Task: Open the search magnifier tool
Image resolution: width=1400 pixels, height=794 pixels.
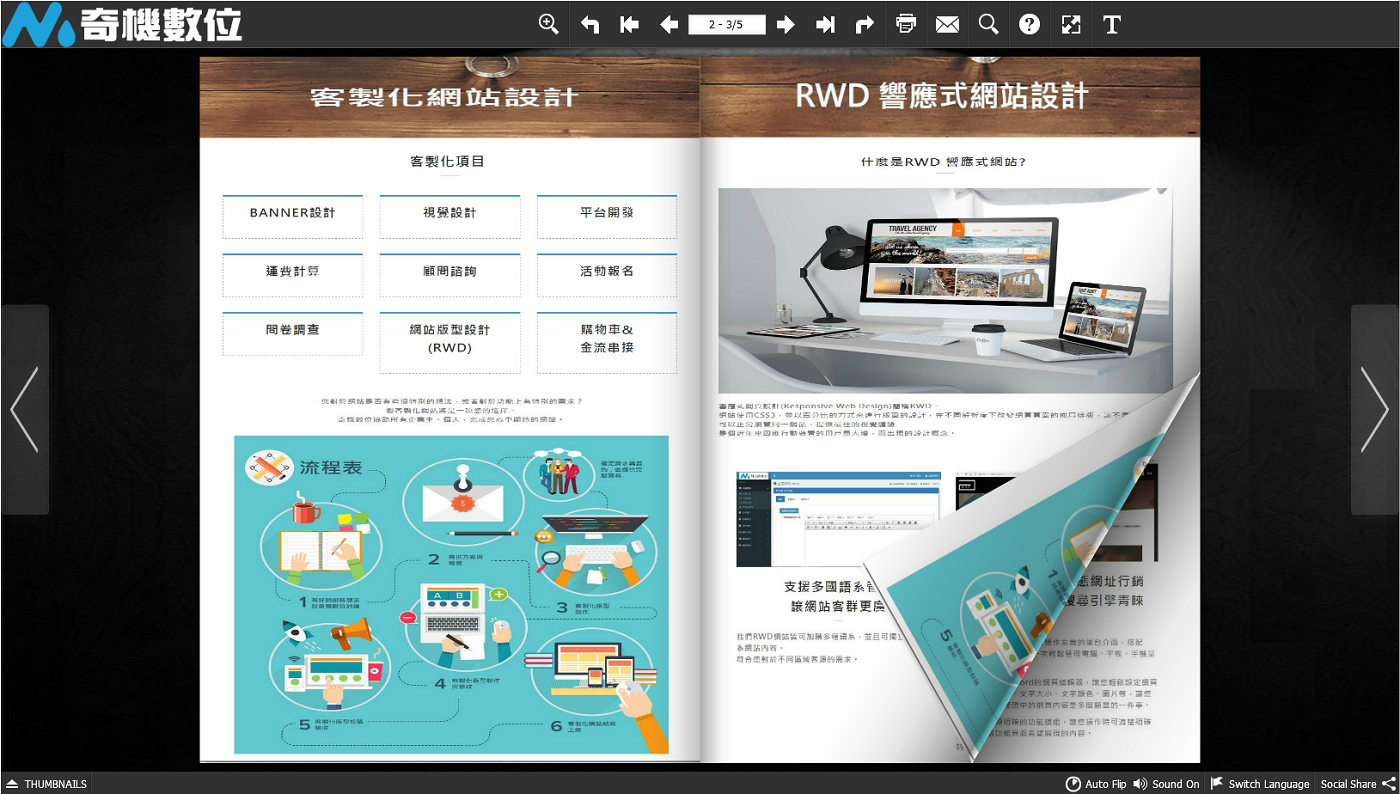Action: [988, 24]
